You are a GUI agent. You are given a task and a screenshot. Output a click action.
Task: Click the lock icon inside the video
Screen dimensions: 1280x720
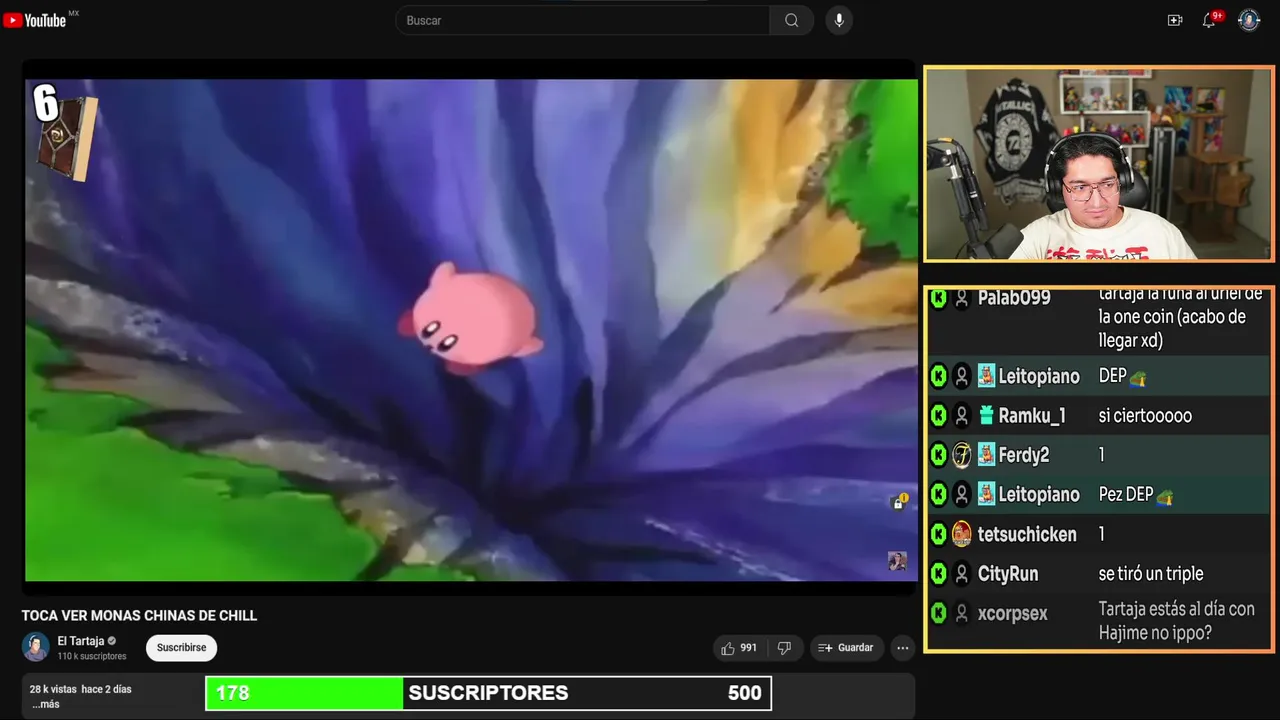tap(899, 502)
